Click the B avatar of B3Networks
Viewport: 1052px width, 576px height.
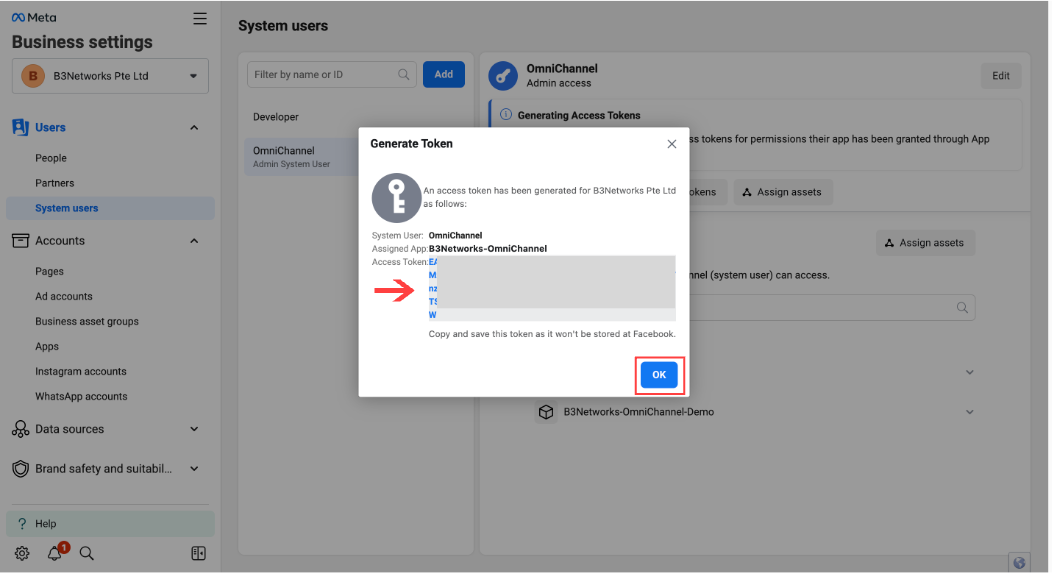click(x=33, y=76)
